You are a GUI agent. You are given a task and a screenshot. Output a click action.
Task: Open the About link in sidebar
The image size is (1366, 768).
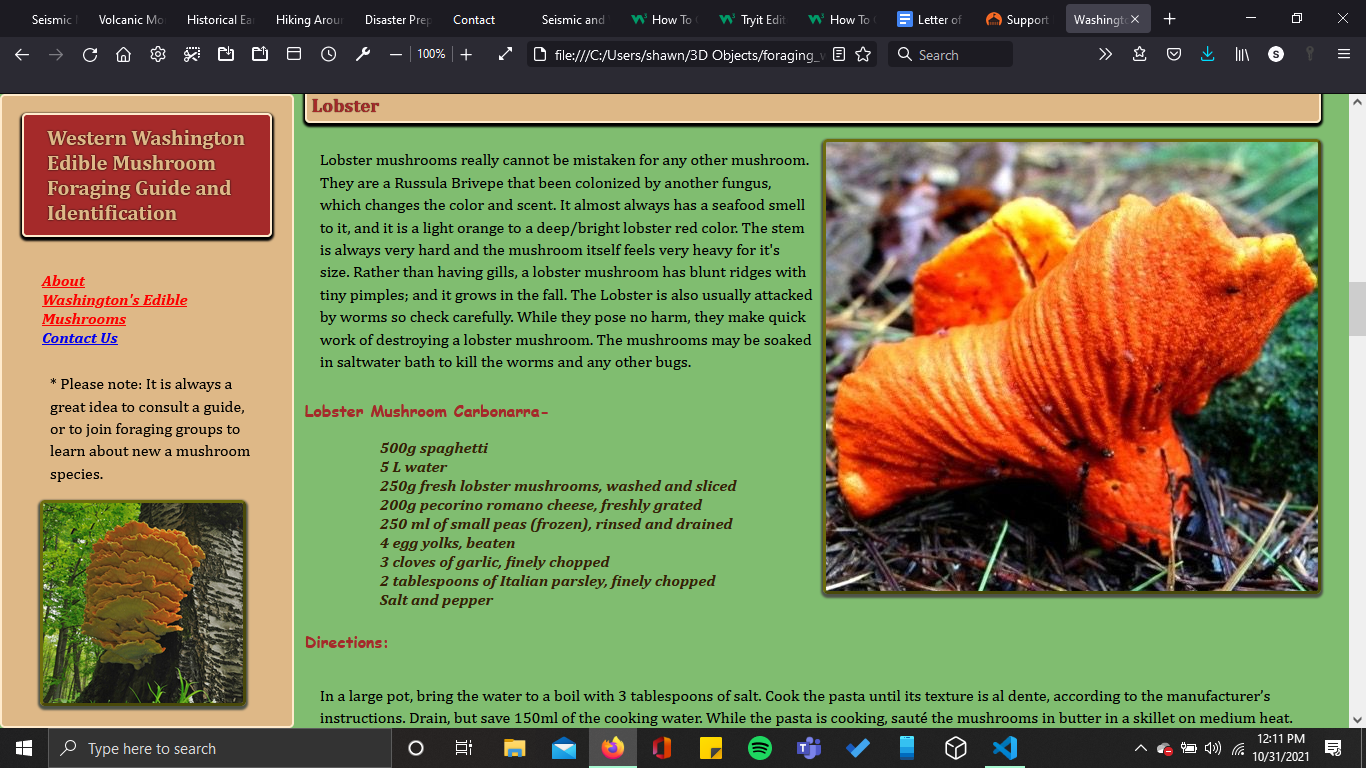coord(63,281)
